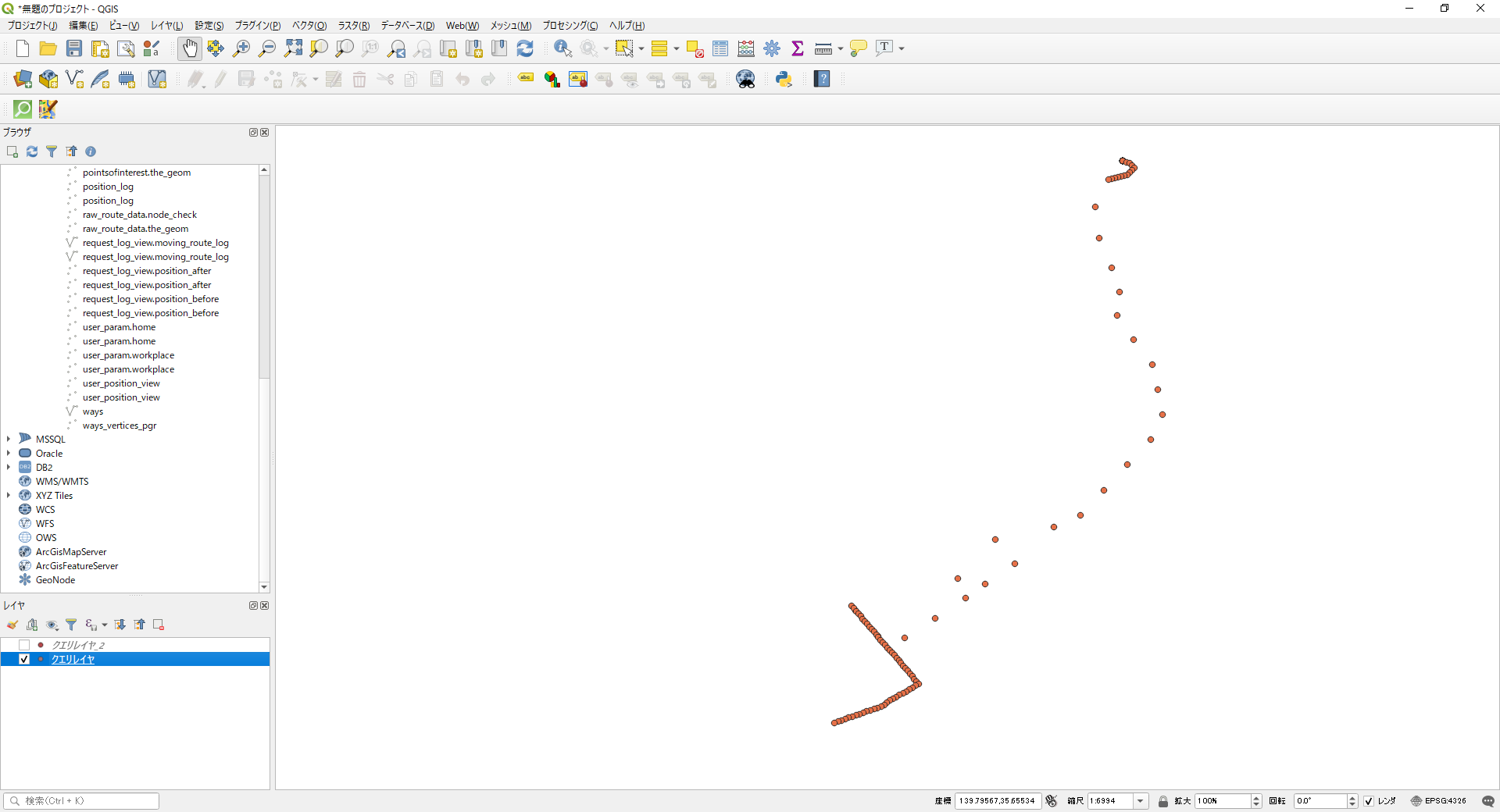This screenshot has width=1500, height=812.
Task: Open the attribute table icon
Action: 720,48
